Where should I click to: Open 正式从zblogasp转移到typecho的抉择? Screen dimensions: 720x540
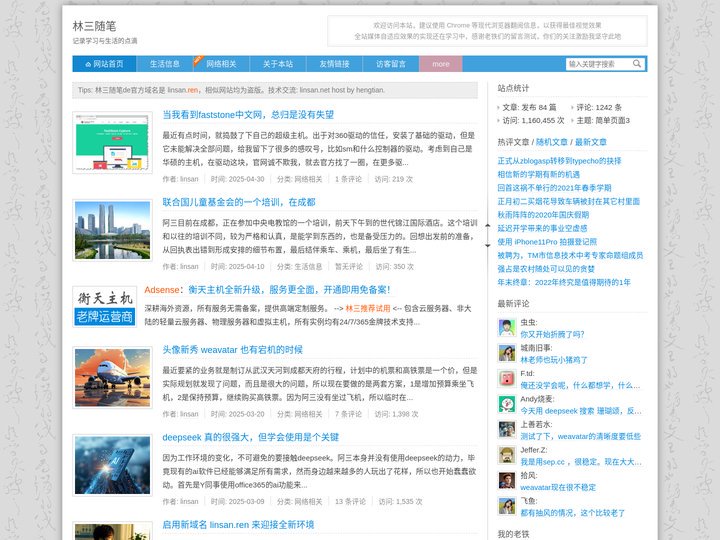[x=559, y=161]
